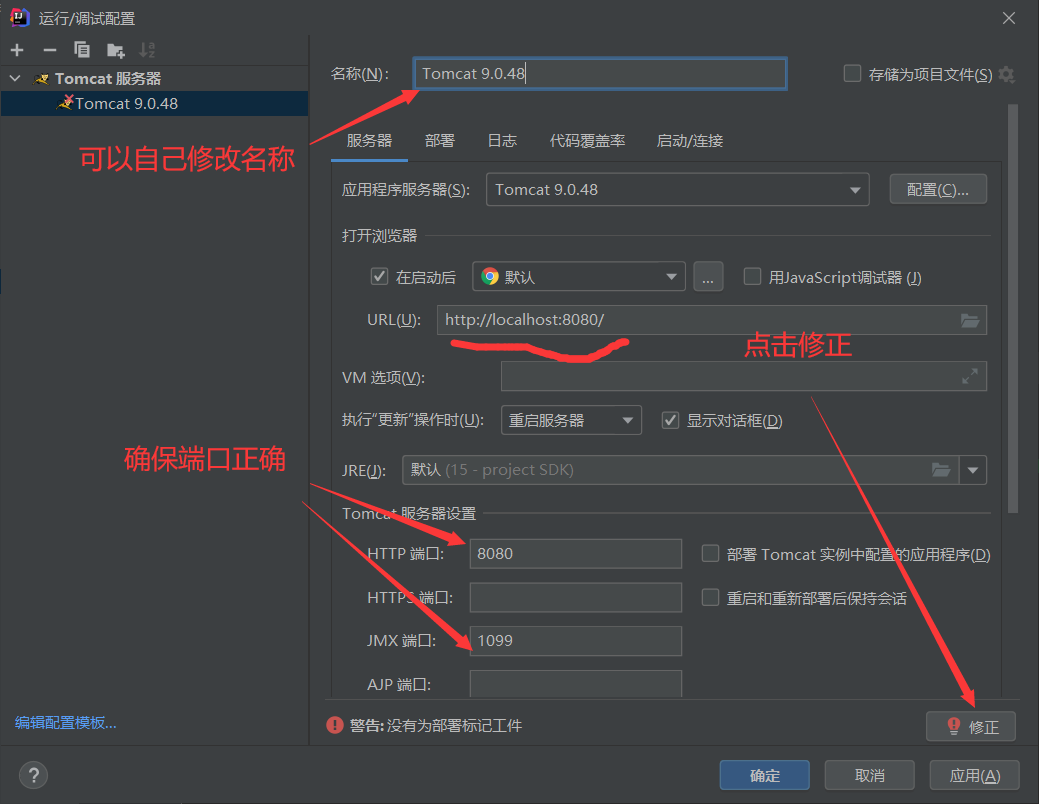Switch to 启动/连接 tab

[690, 141]
